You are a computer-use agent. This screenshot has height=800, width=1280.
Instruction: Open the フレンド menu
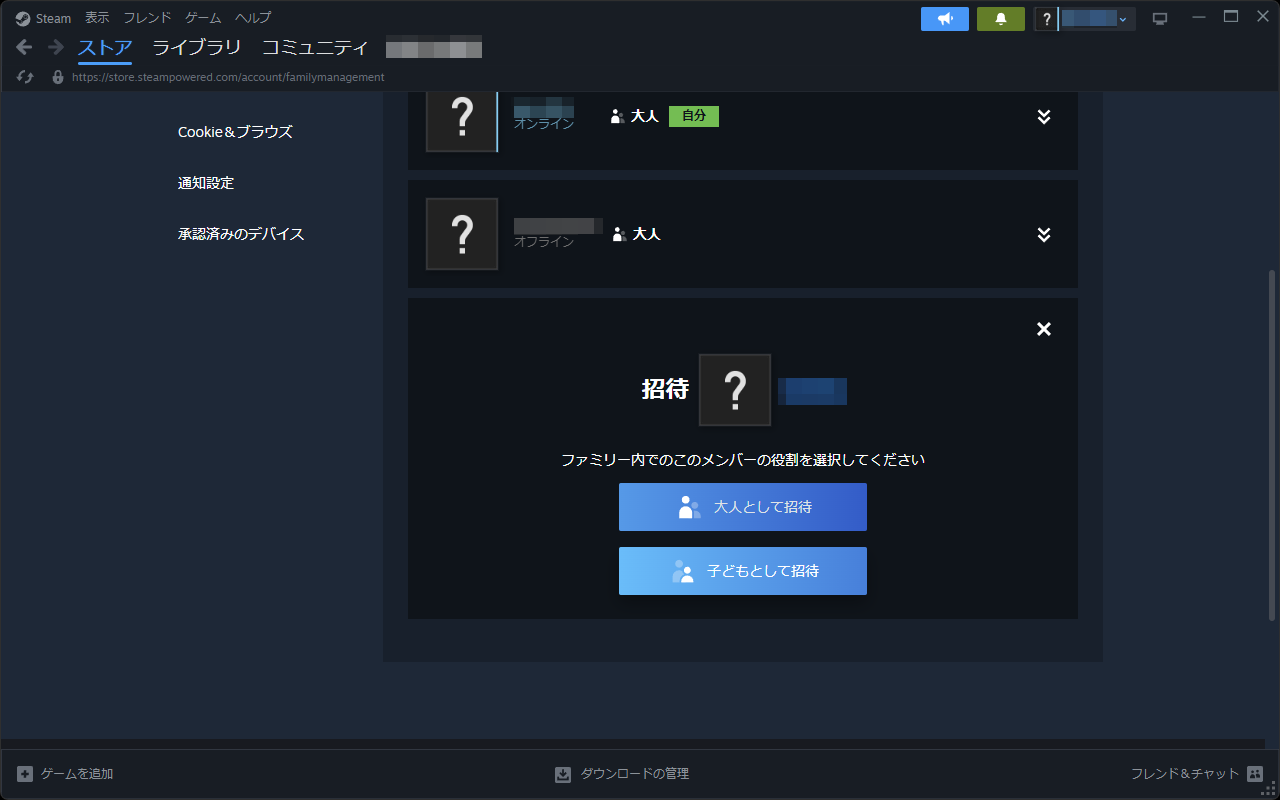[x=147, y=18]
